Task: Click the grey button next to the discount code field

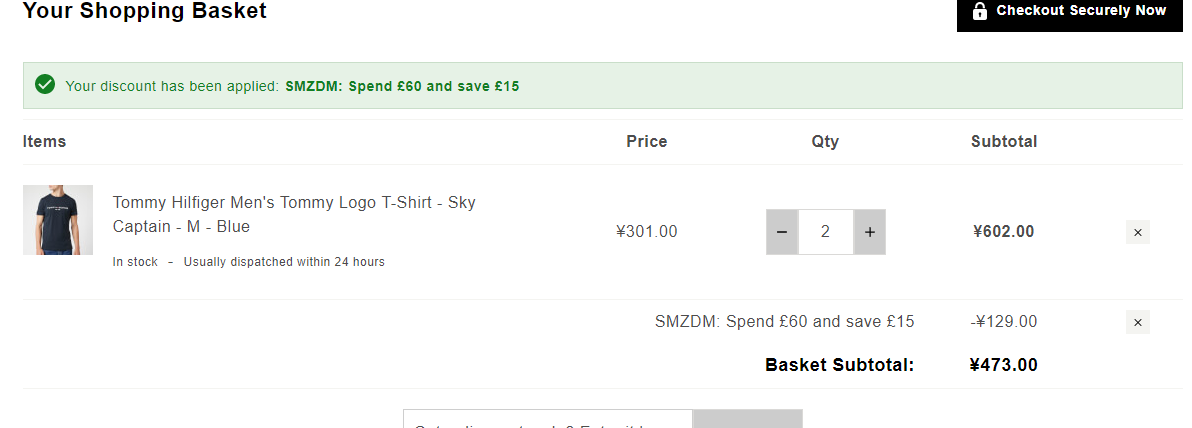Action: pyautogui.click(x=747, y=419)
